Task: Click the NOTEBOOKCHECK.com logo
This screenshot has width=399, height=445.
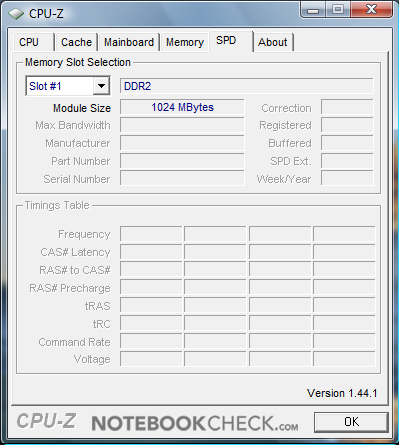Action: (x=195, y=423)
